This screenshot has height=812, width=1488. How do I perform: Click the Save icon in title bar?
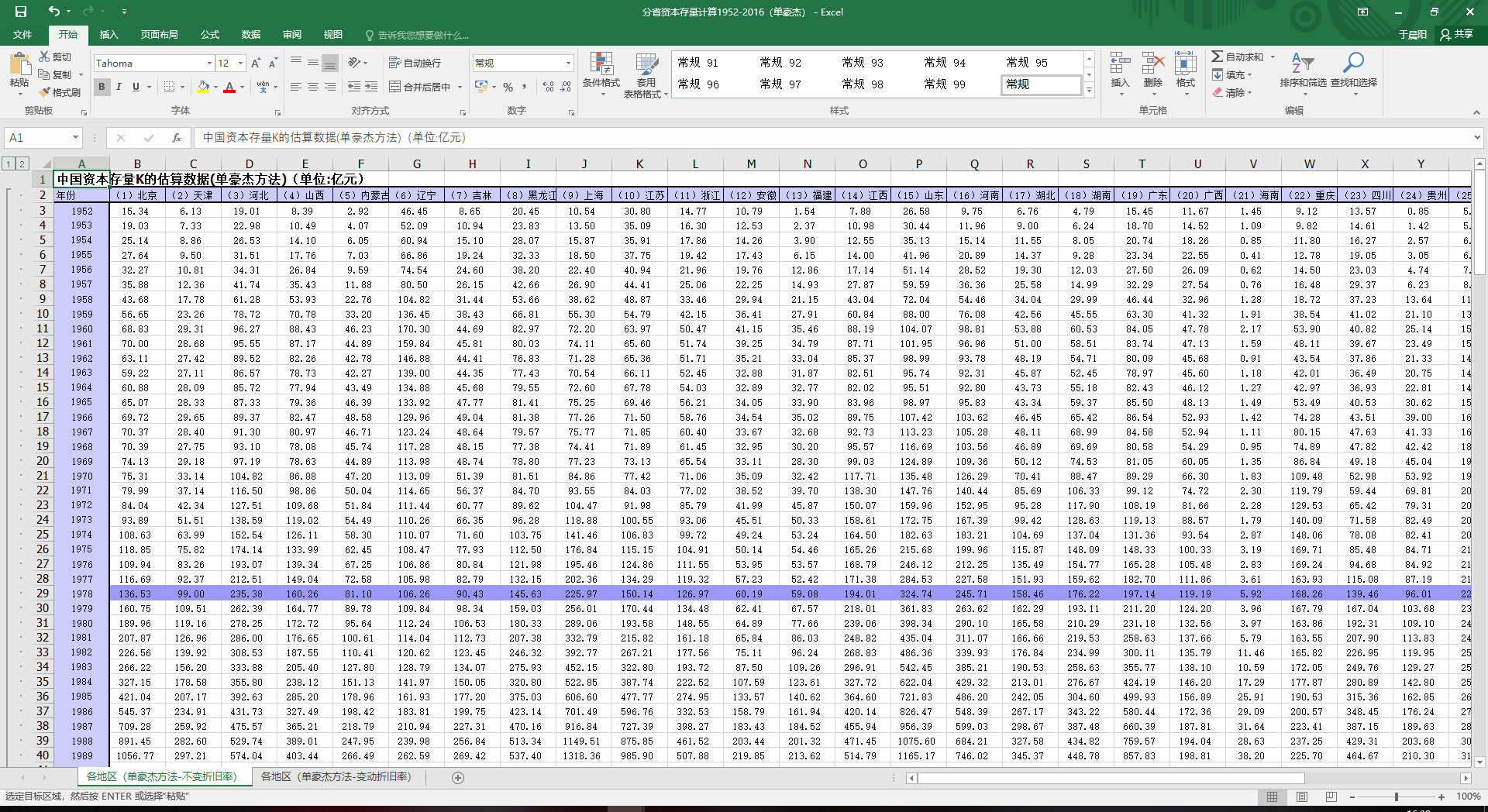(21, 12)
